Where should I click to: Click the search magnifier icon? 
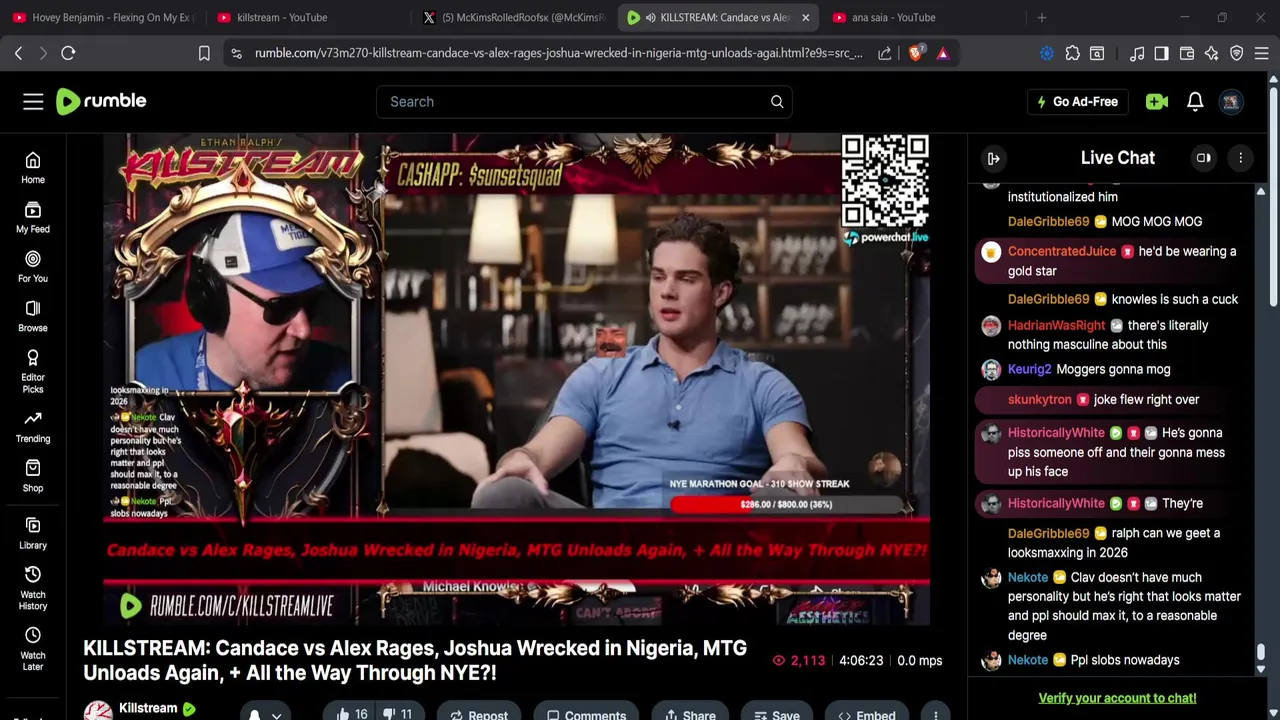pos(777,101)
